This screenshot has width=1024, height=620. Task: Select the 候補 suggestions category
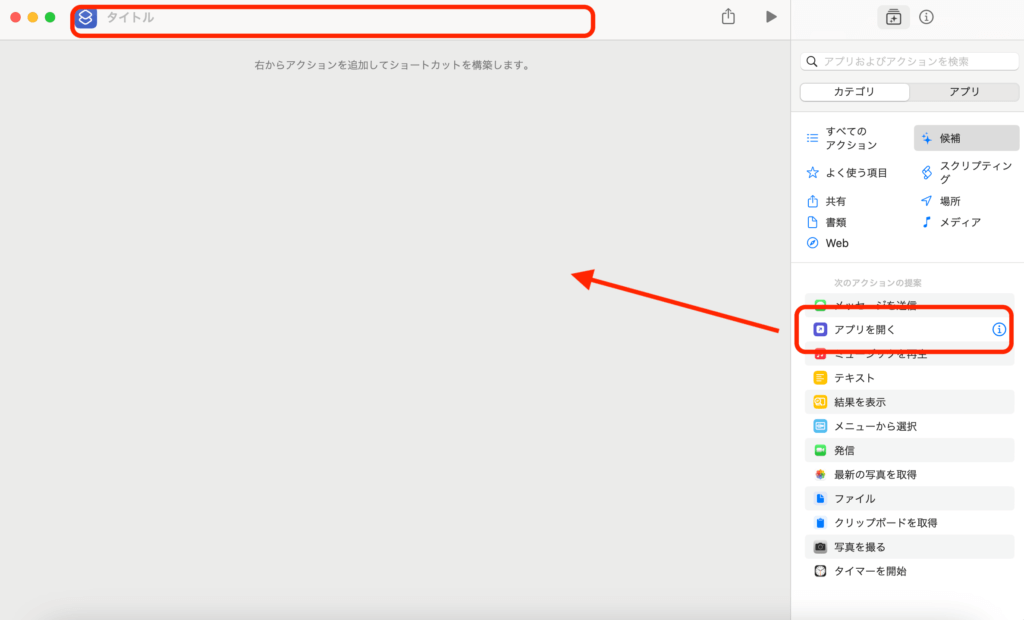(x=951, y=138)
